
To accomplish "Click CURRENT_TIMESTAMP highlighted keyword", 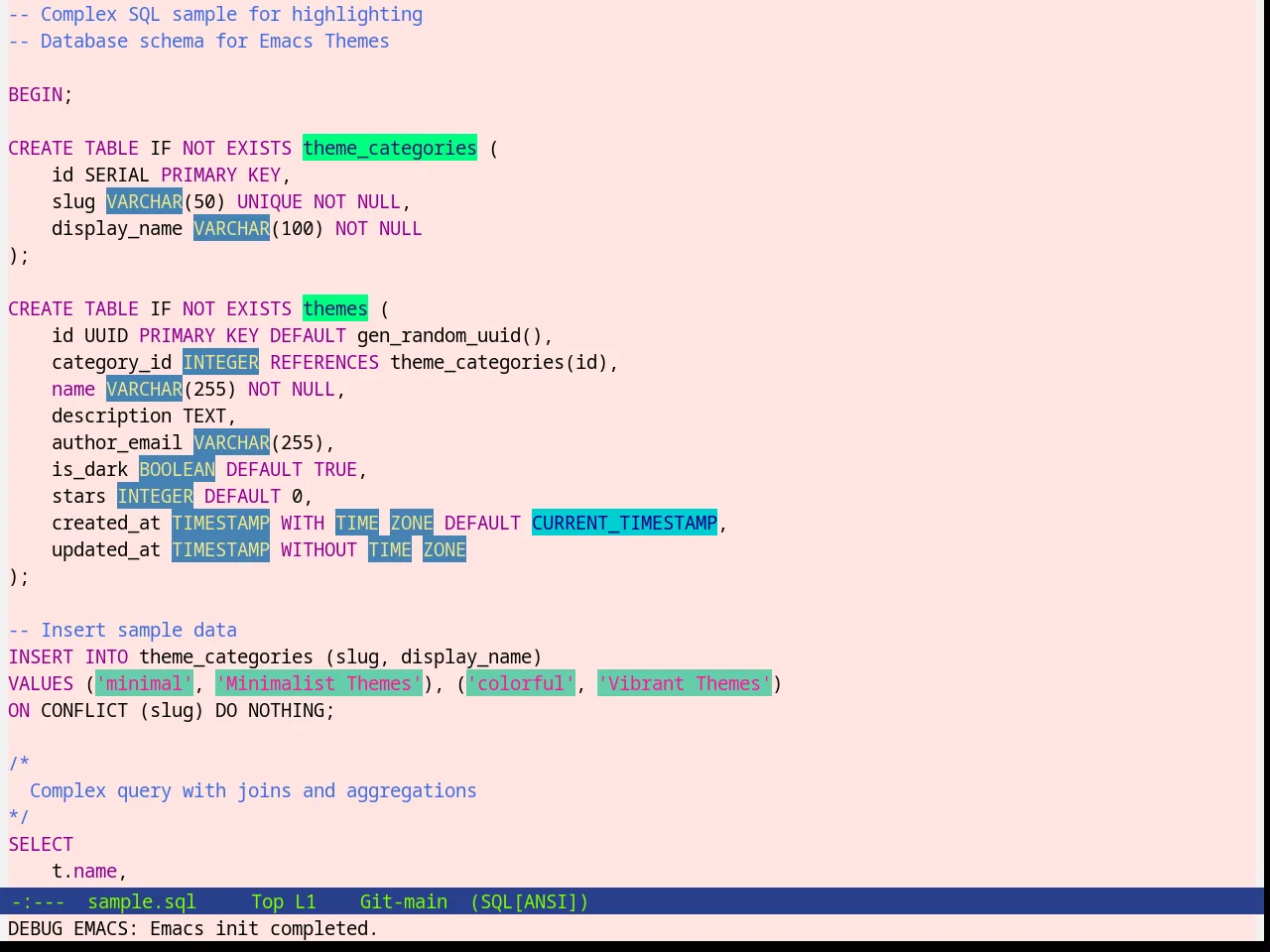I will tap(625, 523).
